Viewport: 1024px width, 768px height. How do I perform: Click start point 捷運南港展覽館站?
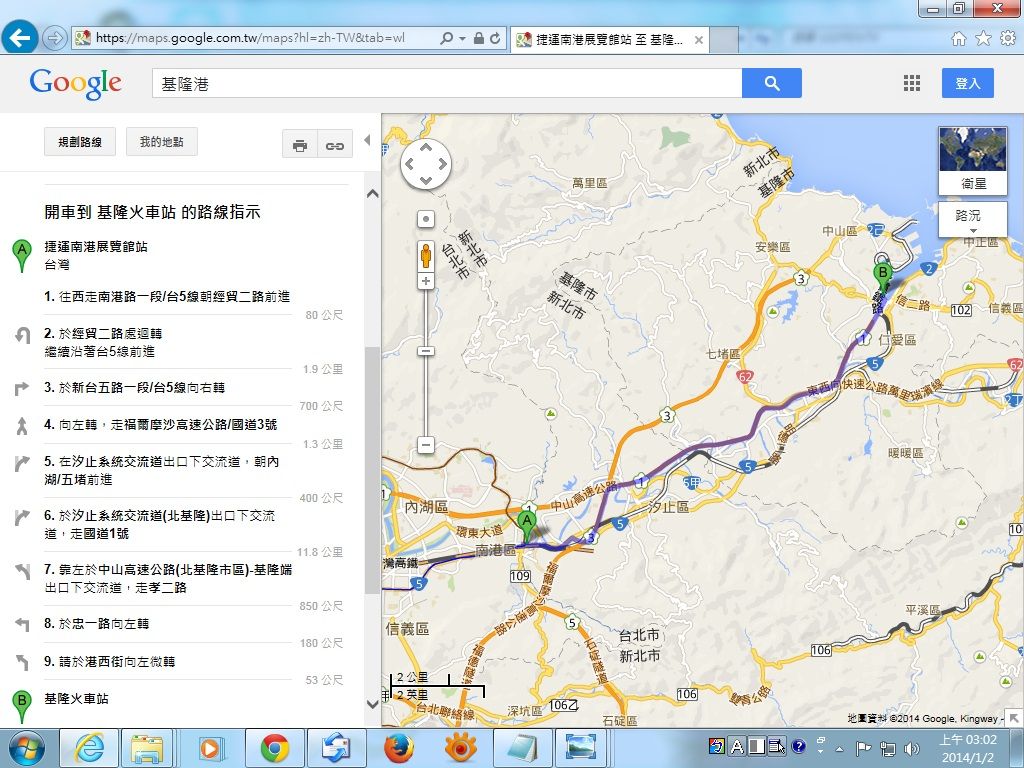click(96, 247)
